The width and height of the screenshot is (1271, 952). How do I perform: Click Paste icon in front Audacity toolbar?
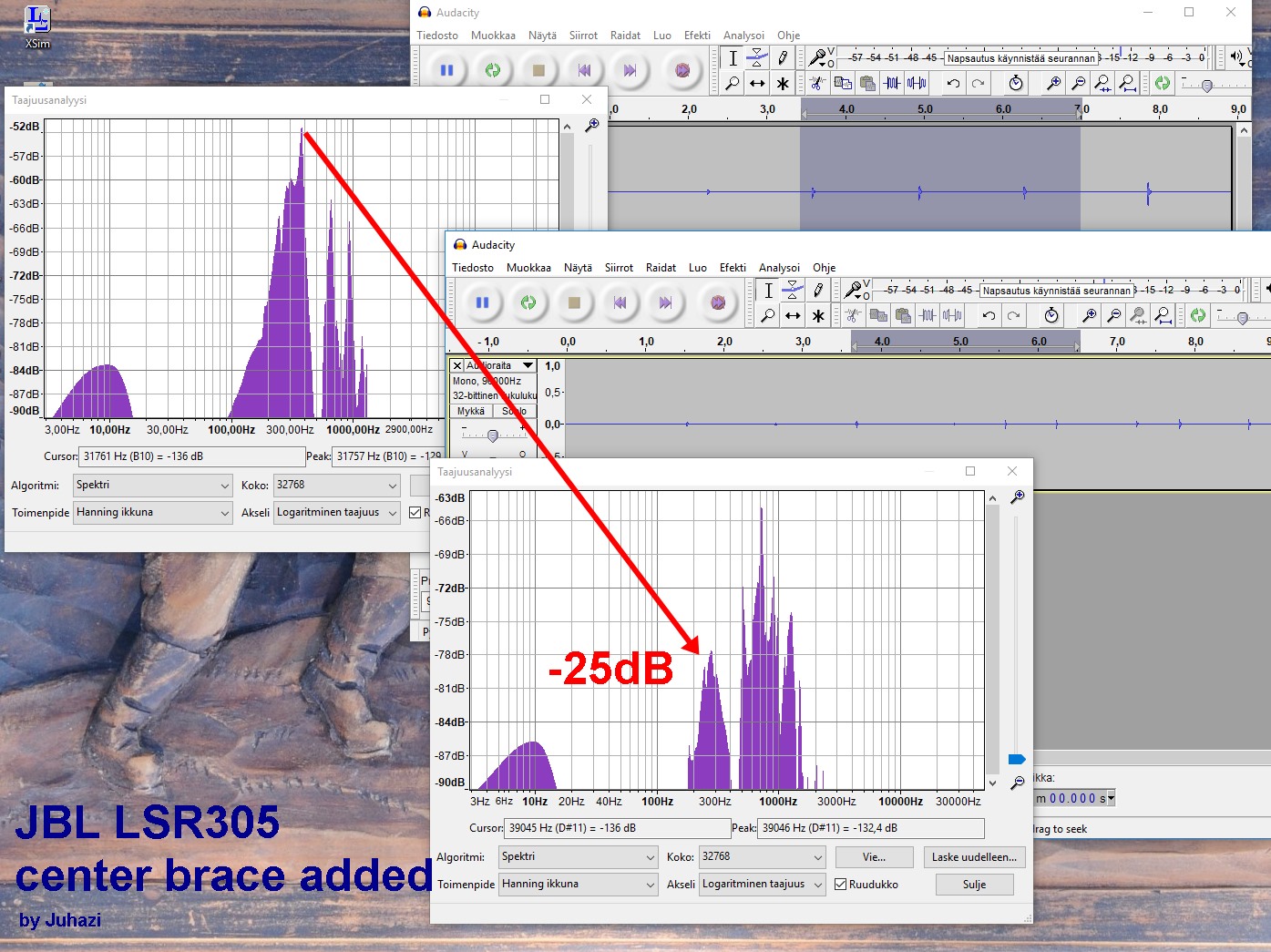pyautogui.click(x=903, y=315)
